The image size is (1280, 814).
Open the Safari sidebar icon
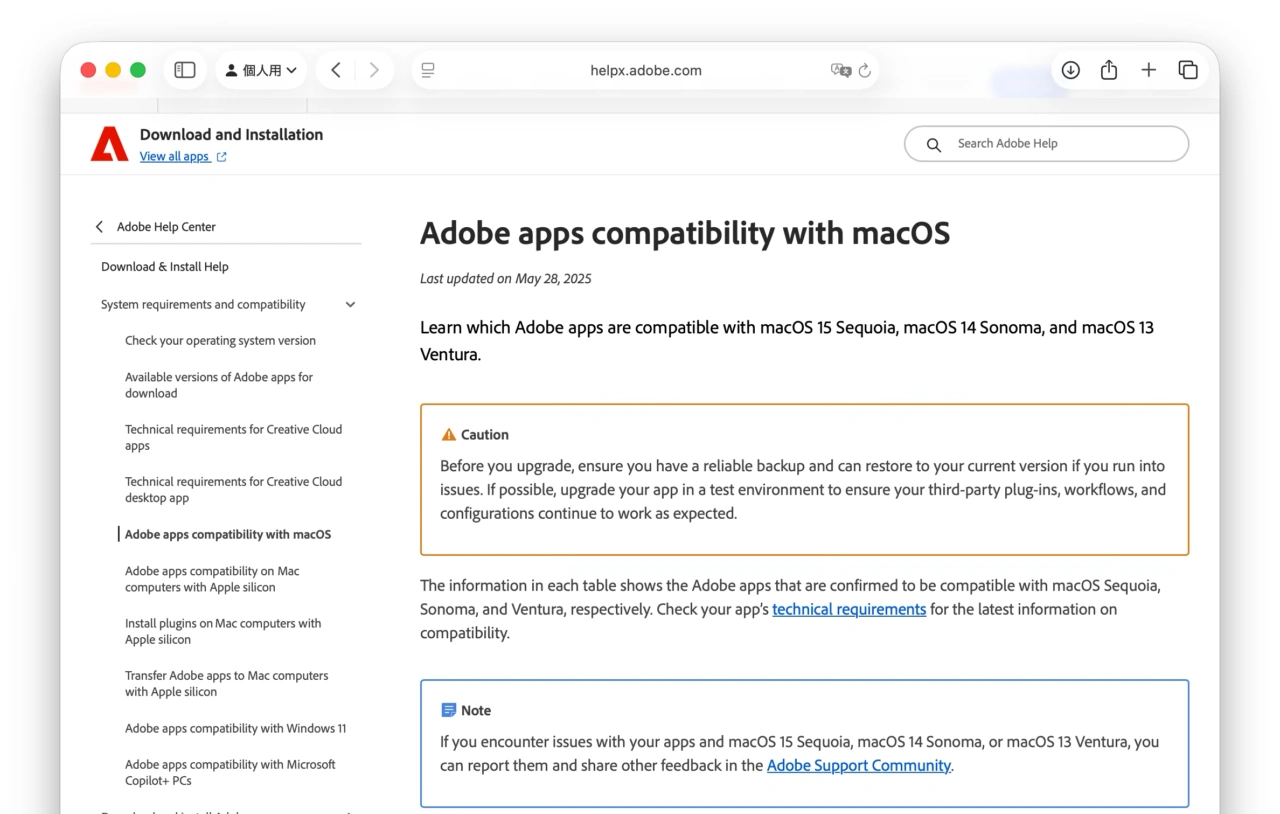[184, 69]
